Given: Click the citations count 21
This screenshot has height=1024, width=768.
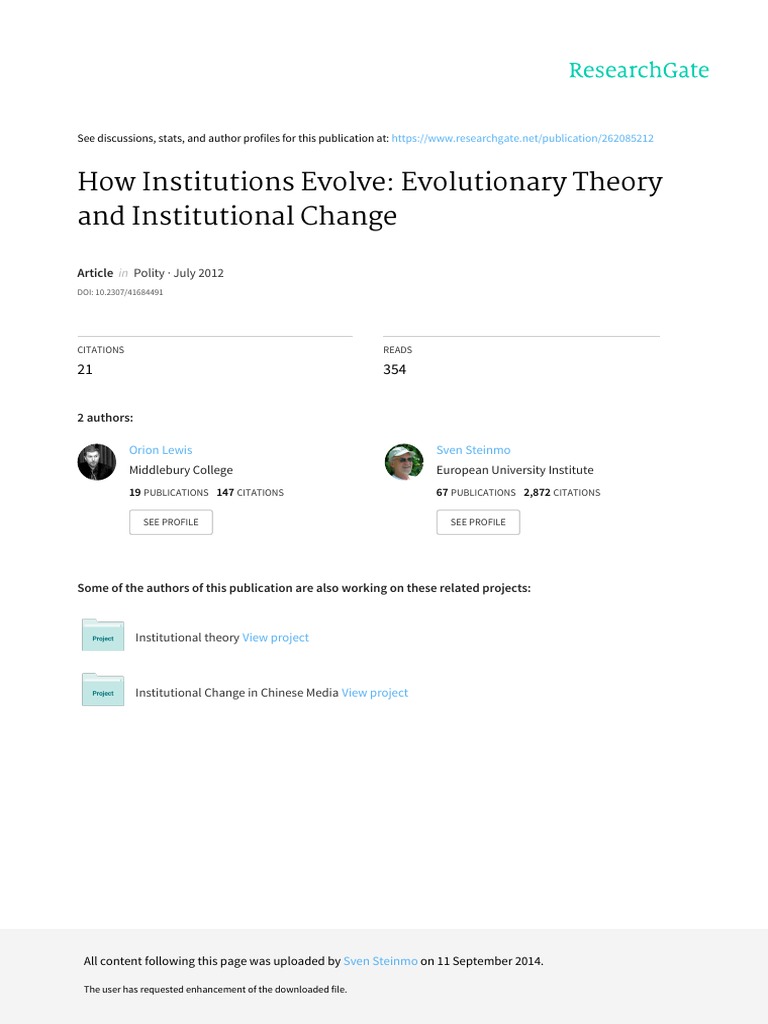Looking at the screenshot, I should click(85, 369).
